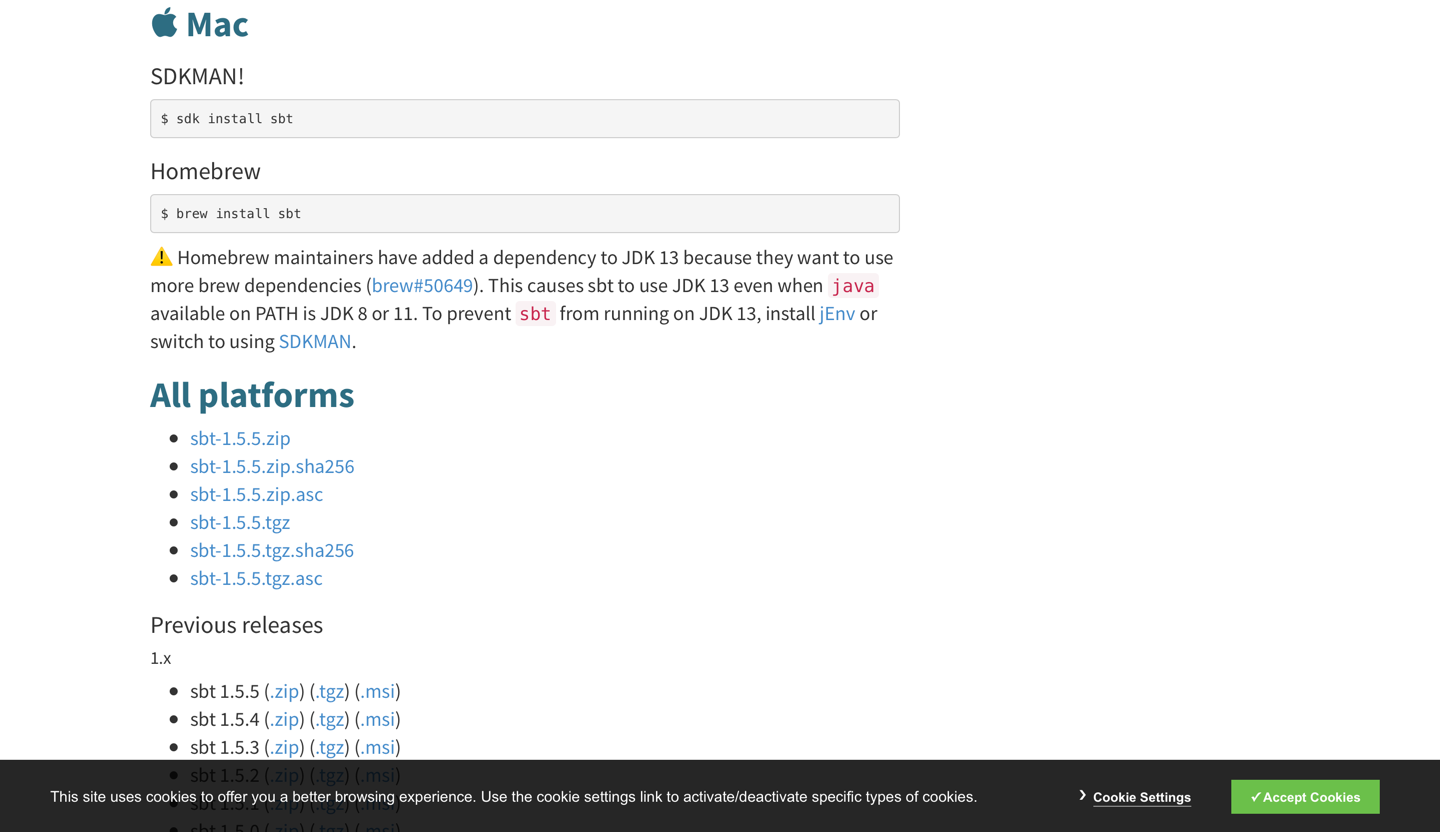Download sbt-1.5.5.tgz.asc signature
1440x832 pixels.
tap(256, 578)
